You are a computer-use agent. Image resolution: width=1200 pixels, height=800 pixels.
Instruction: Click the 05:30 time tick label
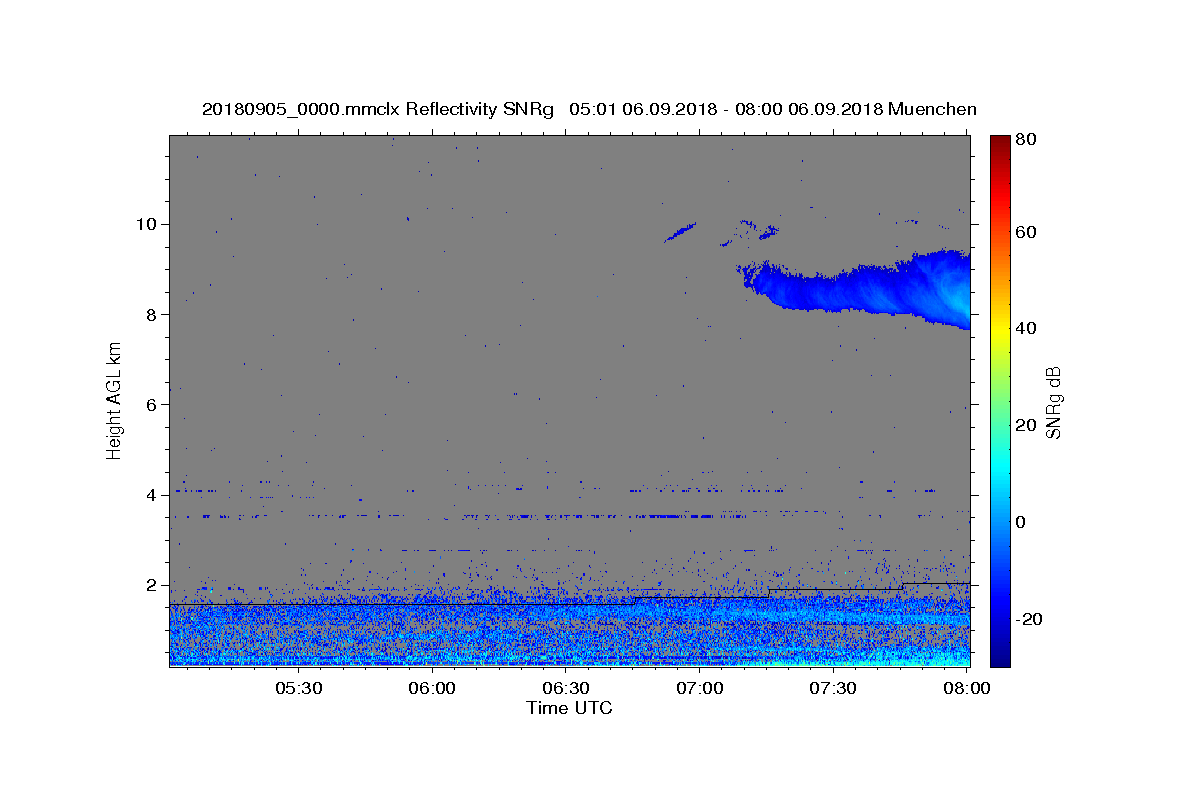tap(298, 688)
